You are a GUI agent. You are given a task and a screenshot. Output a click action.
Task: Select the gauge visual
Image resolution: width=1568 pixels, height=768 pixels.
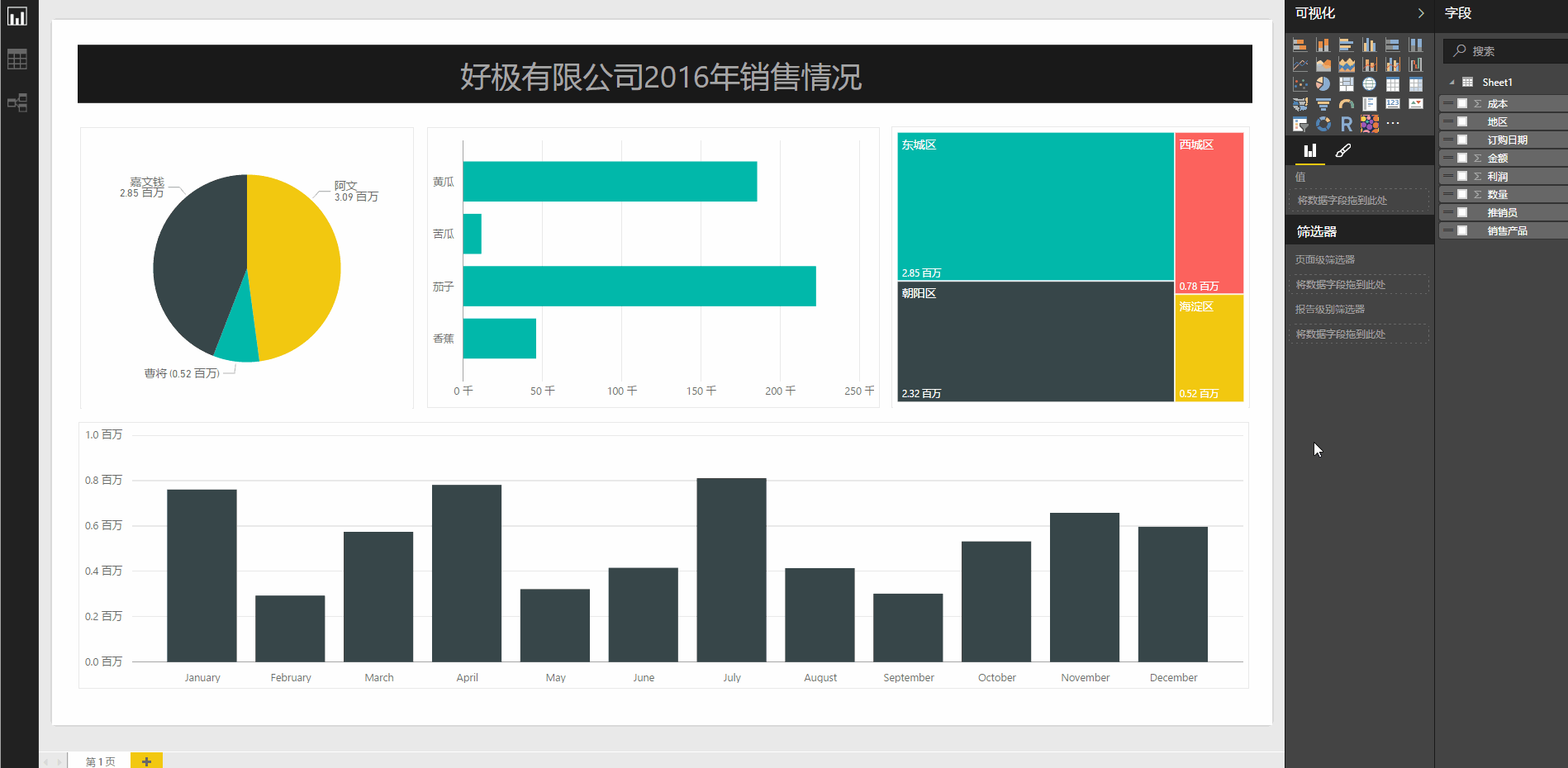[1346, 104]
